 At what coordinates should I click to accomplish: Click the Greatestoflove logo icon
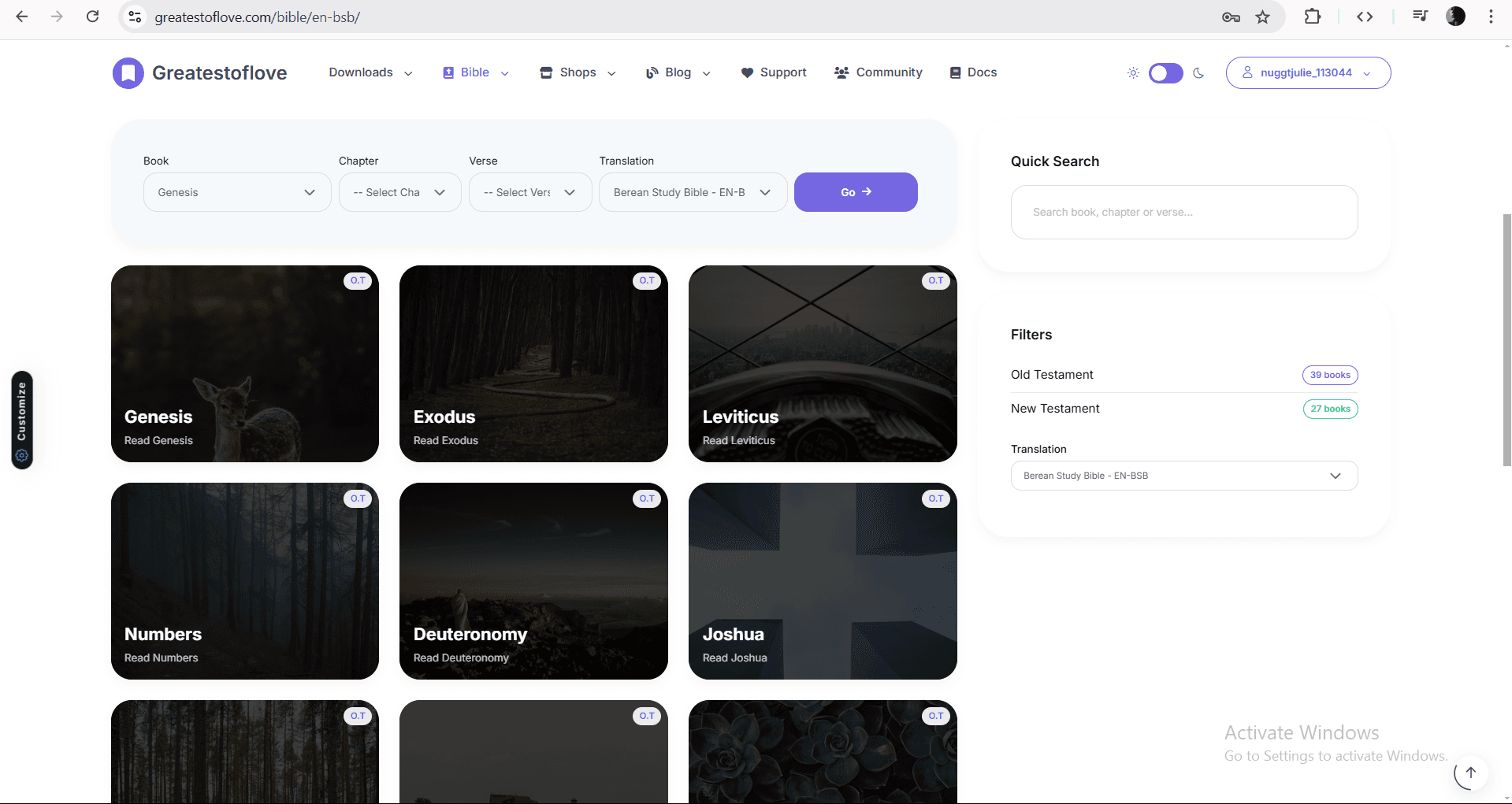pos(128,73)
